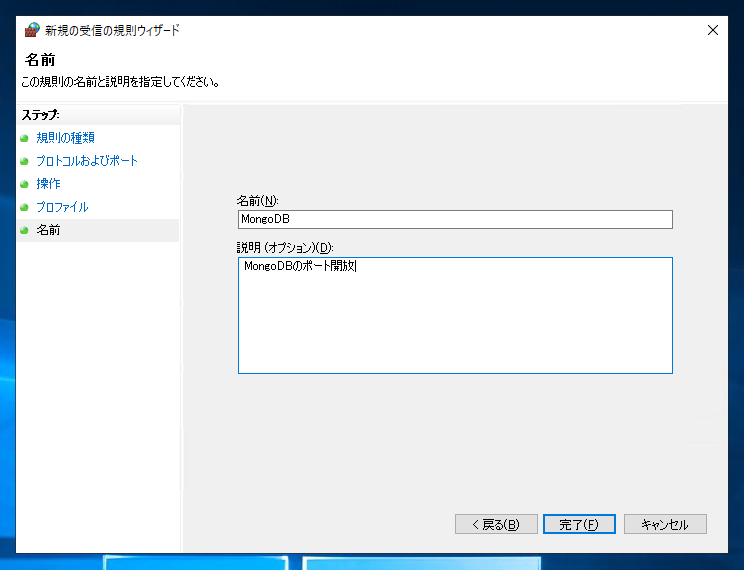
Task: Click the 新規の受信の規則ウィザード window title
Action: click(x=112, y=30)
